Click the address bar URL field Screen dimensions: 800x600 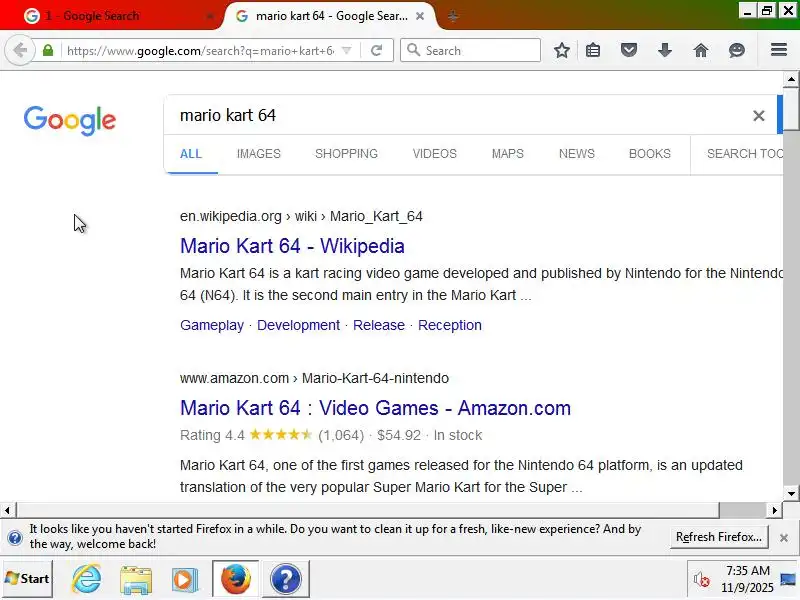(x=200, y=51)
